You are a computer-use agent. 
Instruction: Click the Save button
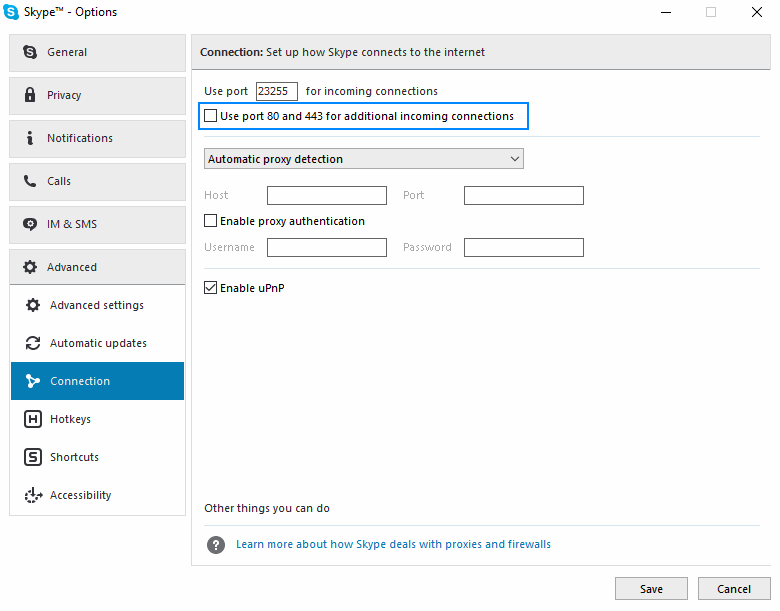[651, 589]
